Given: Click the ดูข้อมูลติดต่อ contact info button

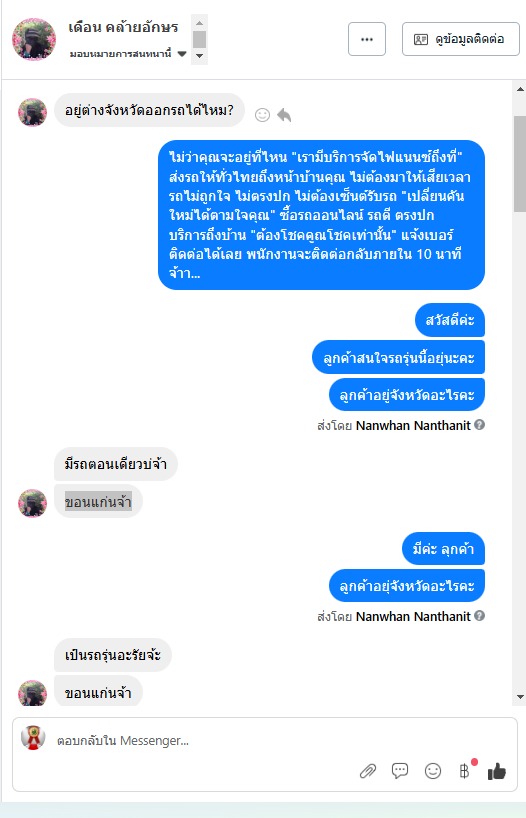Looking at the screenshot, I should 461,39.
